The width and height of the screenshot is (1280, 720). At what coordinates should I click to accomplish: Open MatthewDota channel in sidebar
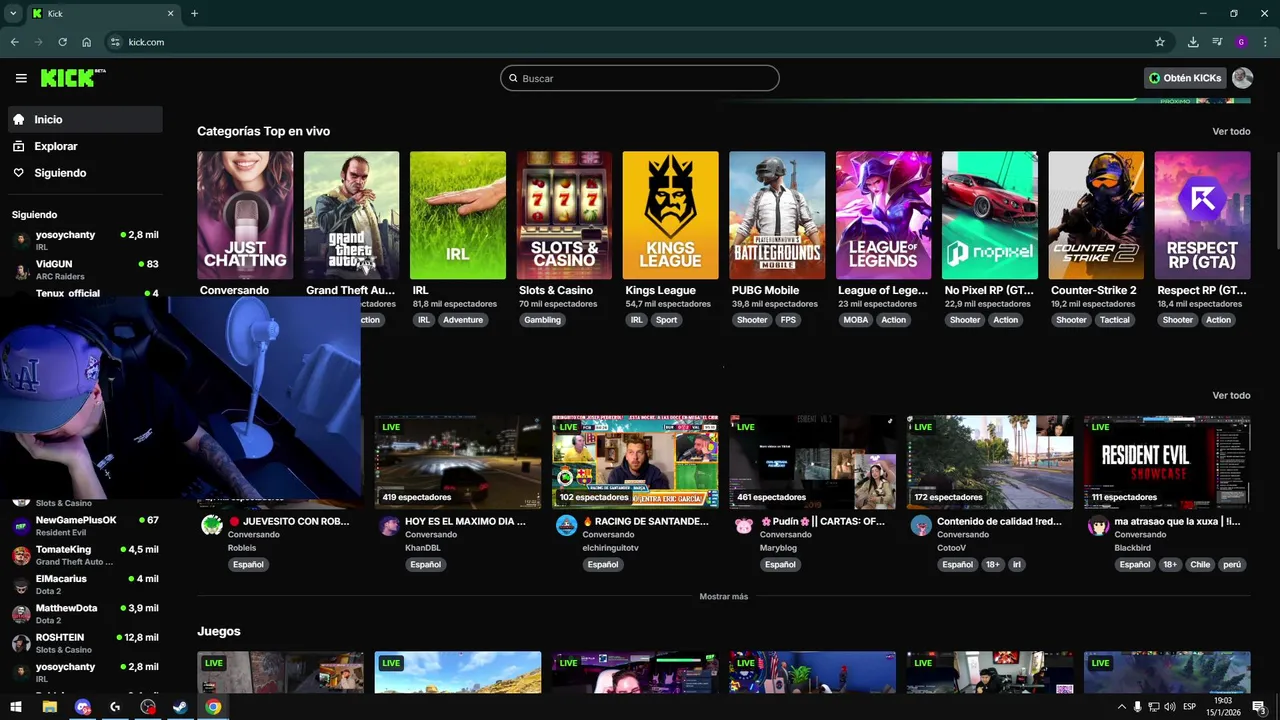(x=85, y=614)
